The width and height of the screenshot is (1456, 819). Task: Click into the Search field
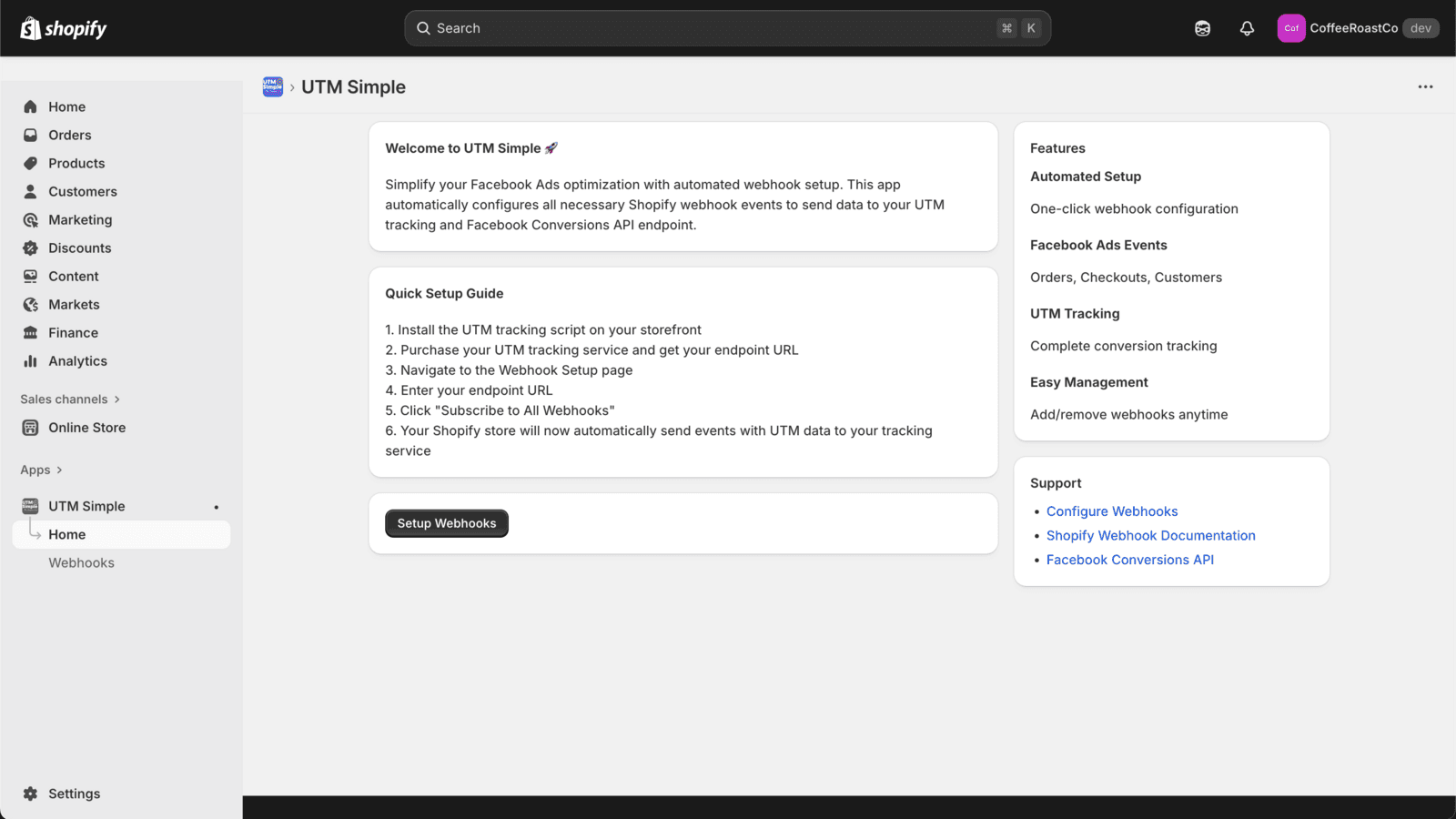pyautogui.click(x=727, y=28)
